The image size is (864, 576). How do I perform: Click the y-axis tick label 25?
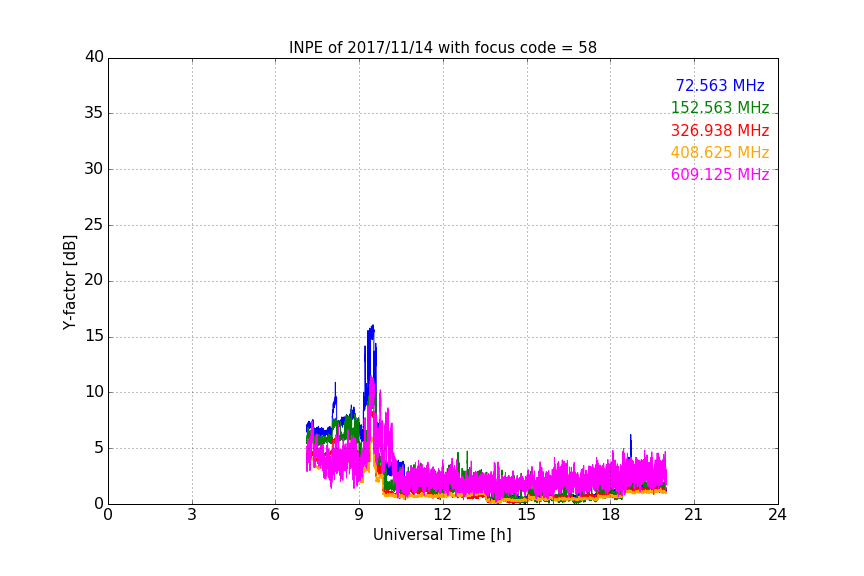(94, 224)
